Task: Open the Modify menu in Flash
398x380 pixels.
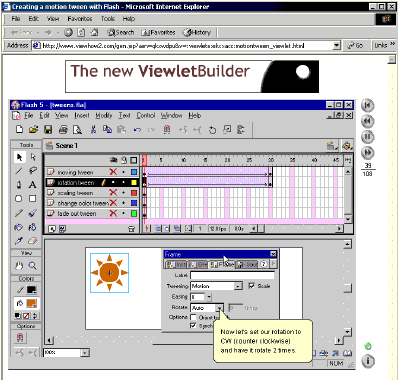Action: (x=104, y=115)
